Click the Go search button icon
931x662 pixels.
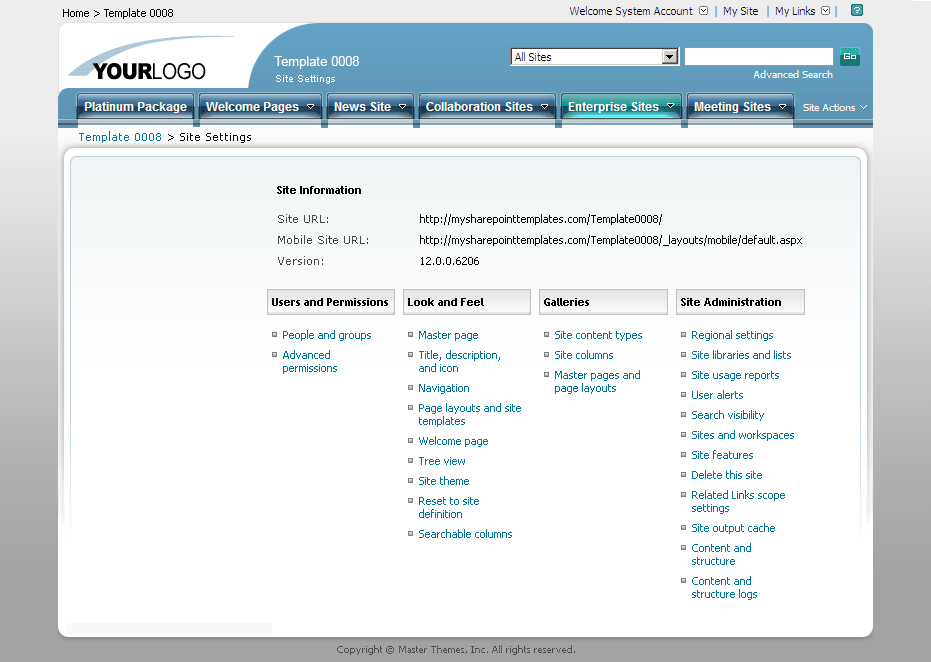[849, 57]
